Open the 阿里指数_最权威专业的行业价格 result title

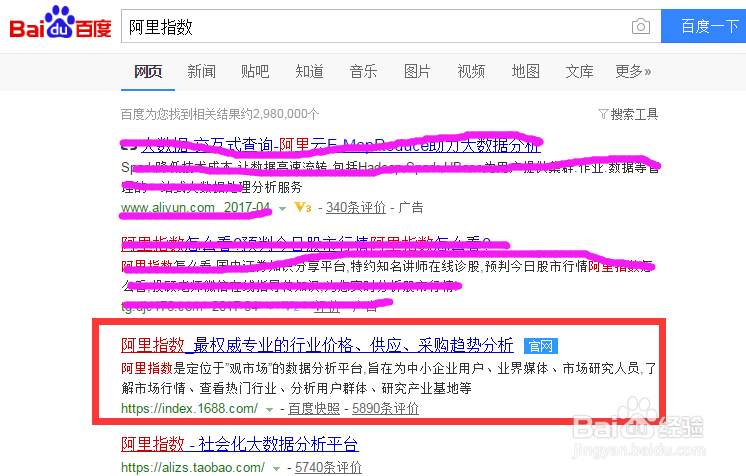(x=317, y=345)
